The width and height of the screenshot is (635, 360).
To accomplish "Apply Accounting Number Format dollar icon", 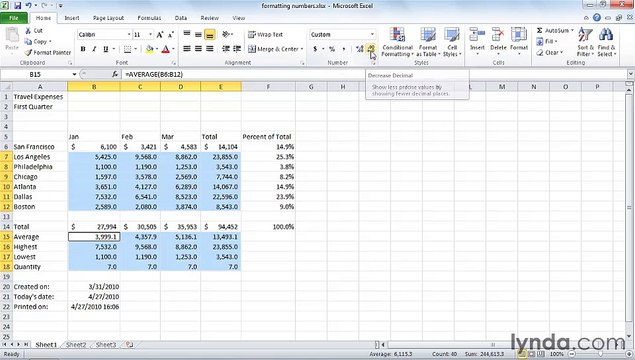I will click(x=315, y=49).
